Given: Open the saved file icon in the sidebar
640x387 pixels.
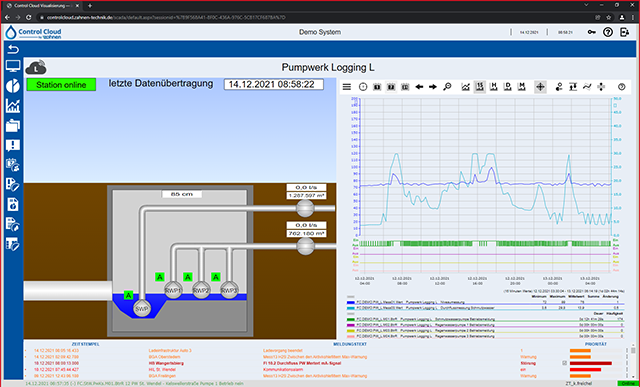Looking at the screenshot, I should (x=13, y=204).
